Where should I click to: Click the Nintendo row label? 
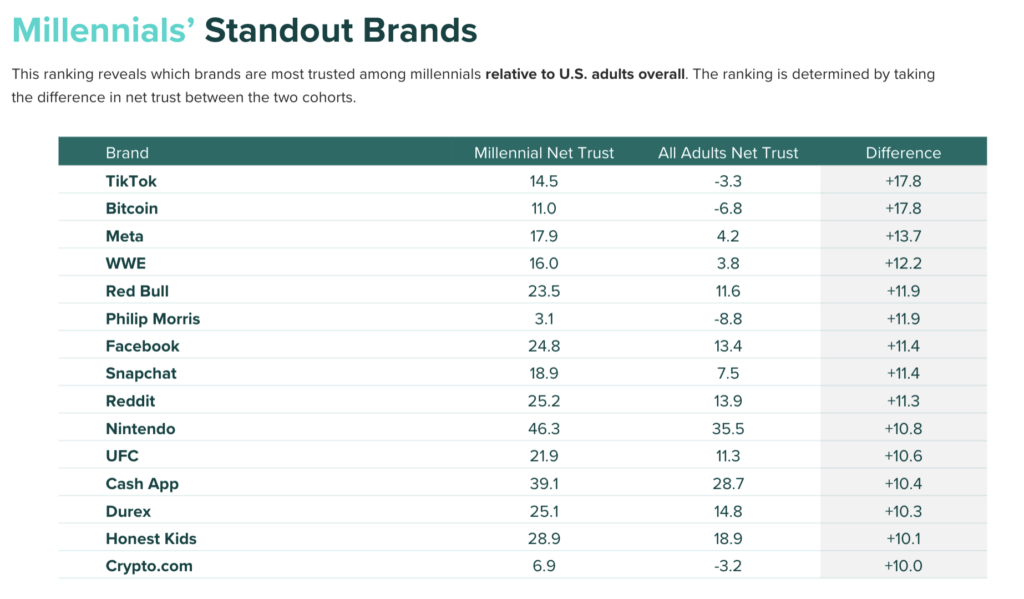coord(140,429)
